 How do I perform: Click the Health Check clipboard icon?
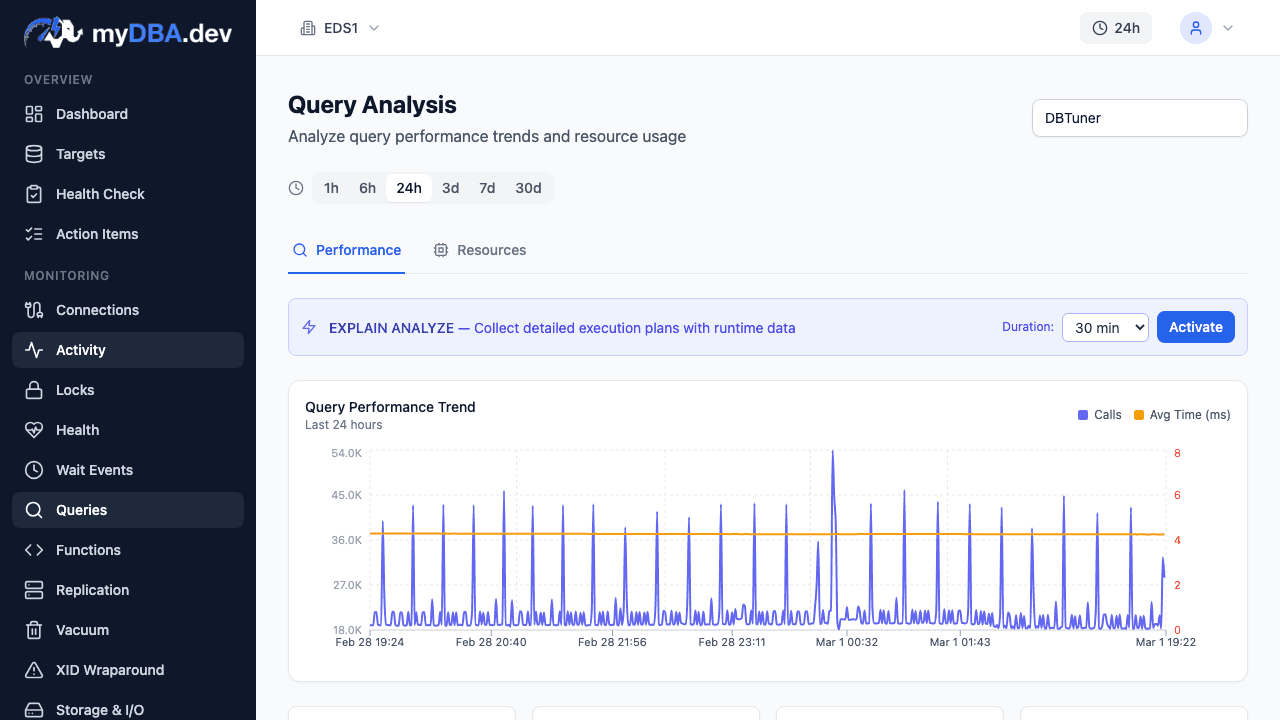34,194
